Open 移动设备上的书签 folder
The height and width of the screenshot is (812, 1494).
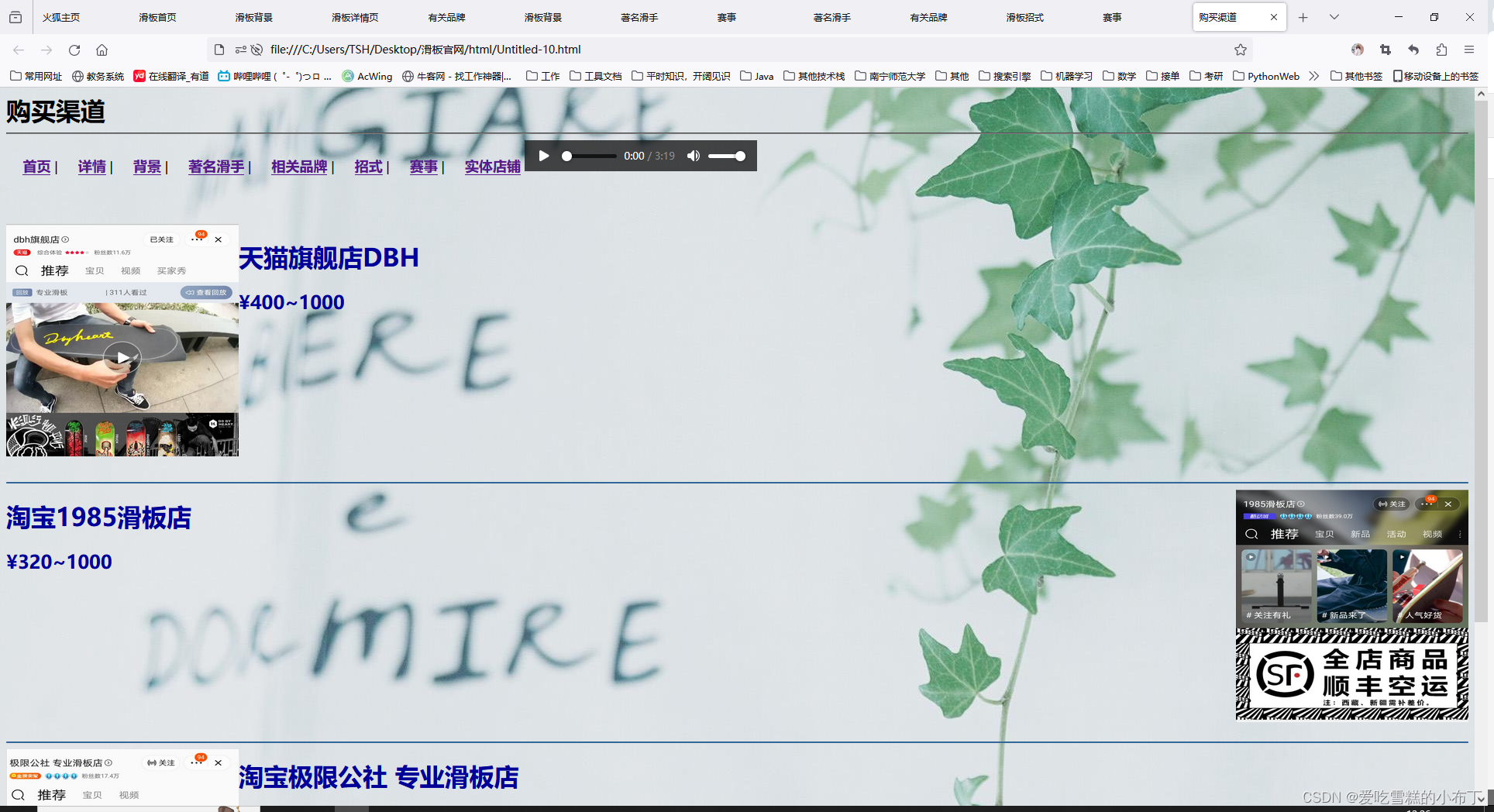pos(1435,76)
